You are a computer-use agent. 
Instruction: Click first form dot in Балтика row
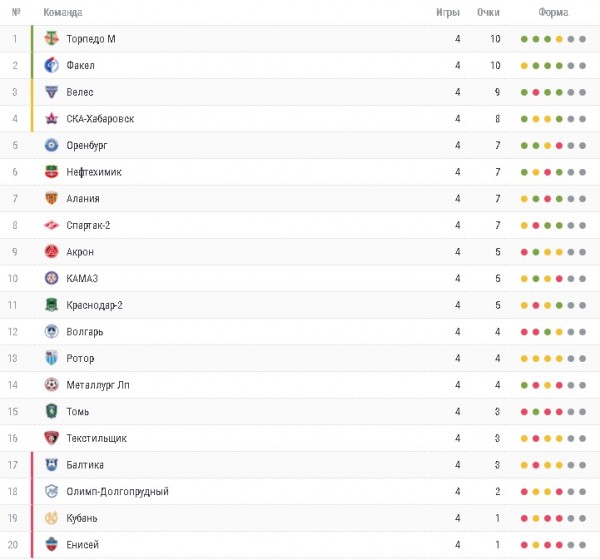click(x=525, y=465)
